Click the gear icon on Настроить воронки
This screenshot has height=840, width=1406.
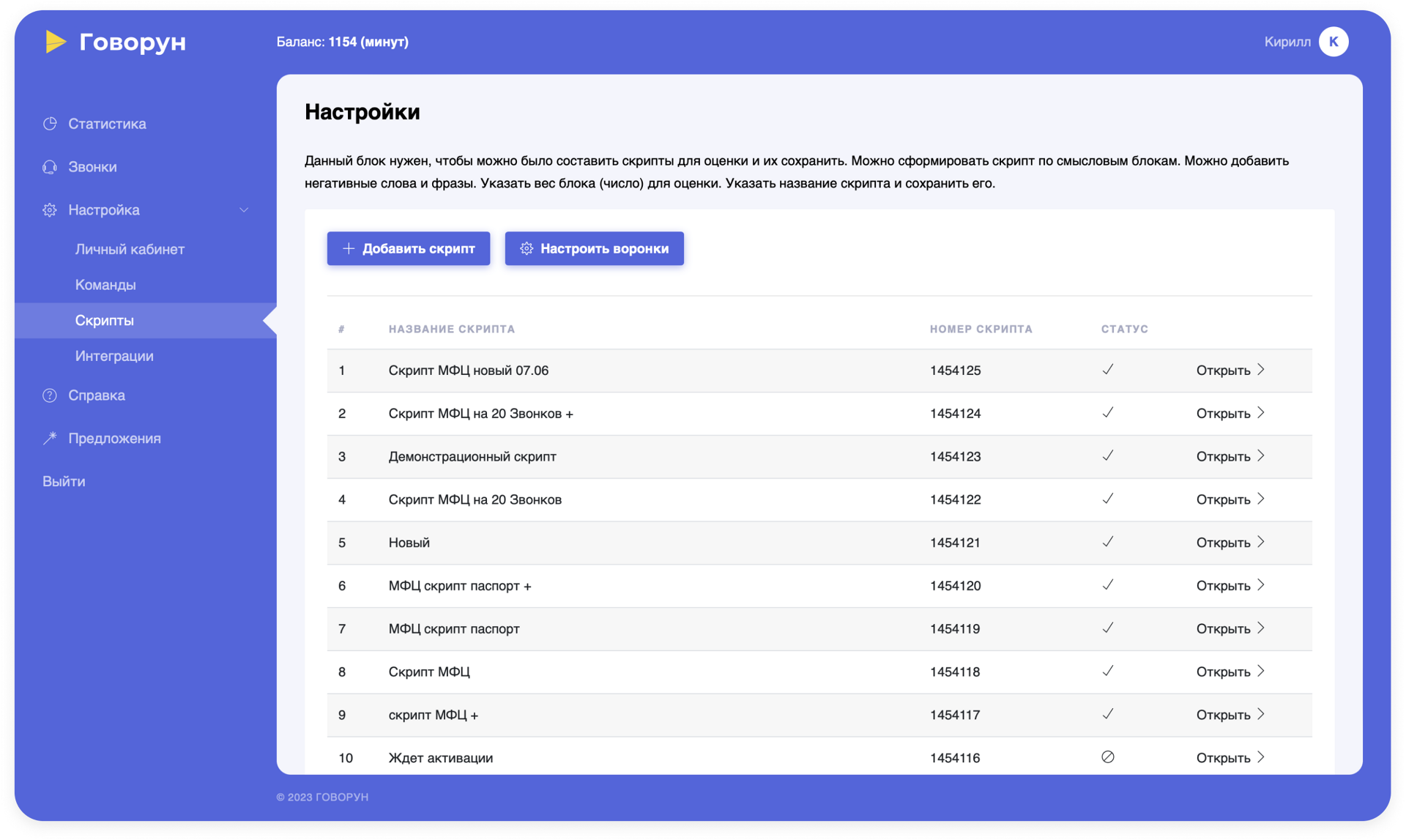[x=527, y=249]
